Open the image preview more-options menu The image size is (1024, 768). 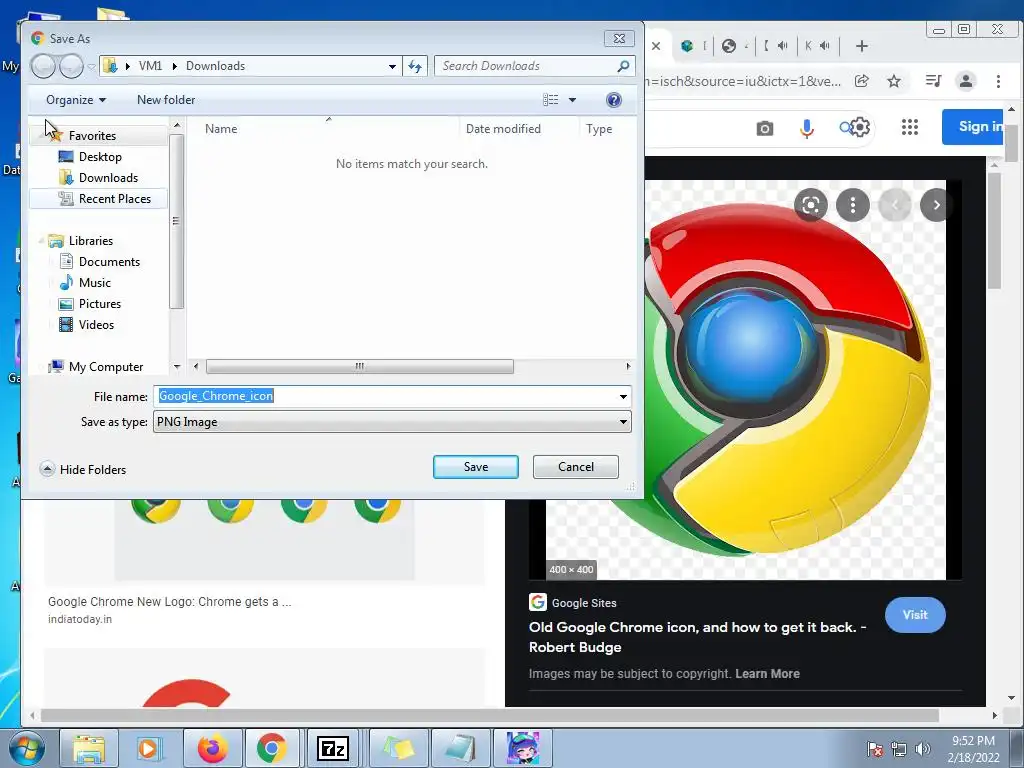pyautogui.click(x=852, y=205)
